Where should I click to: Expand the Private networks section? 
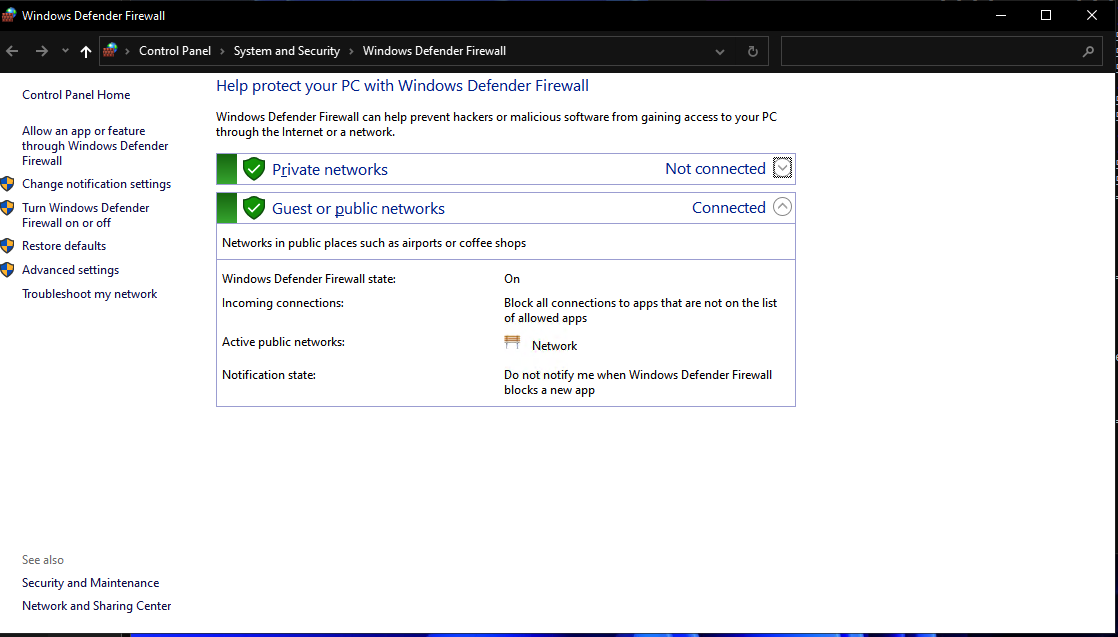tap(781, 168)
